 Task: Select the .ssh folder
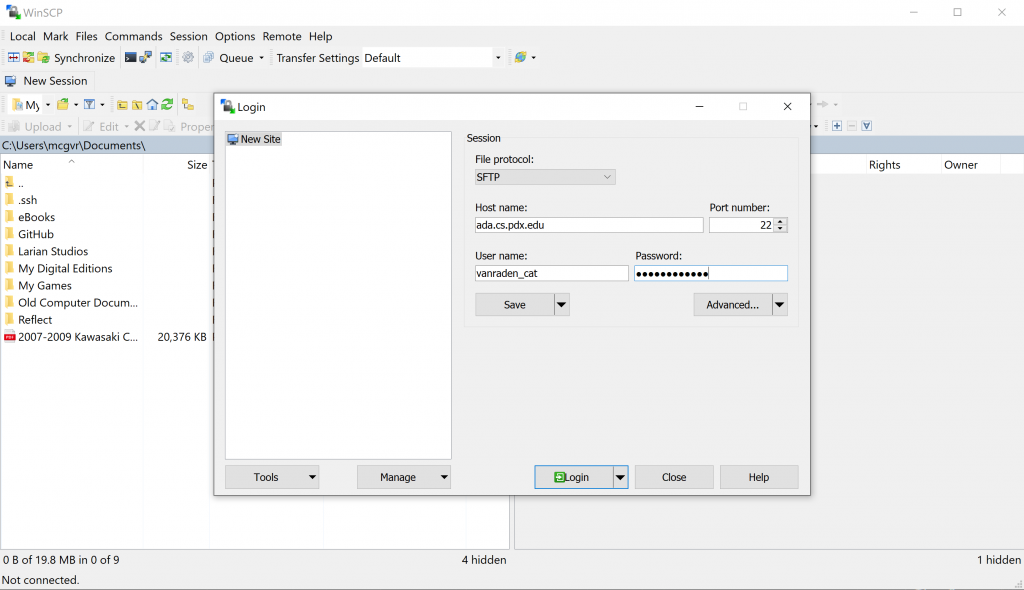(27, 200)
